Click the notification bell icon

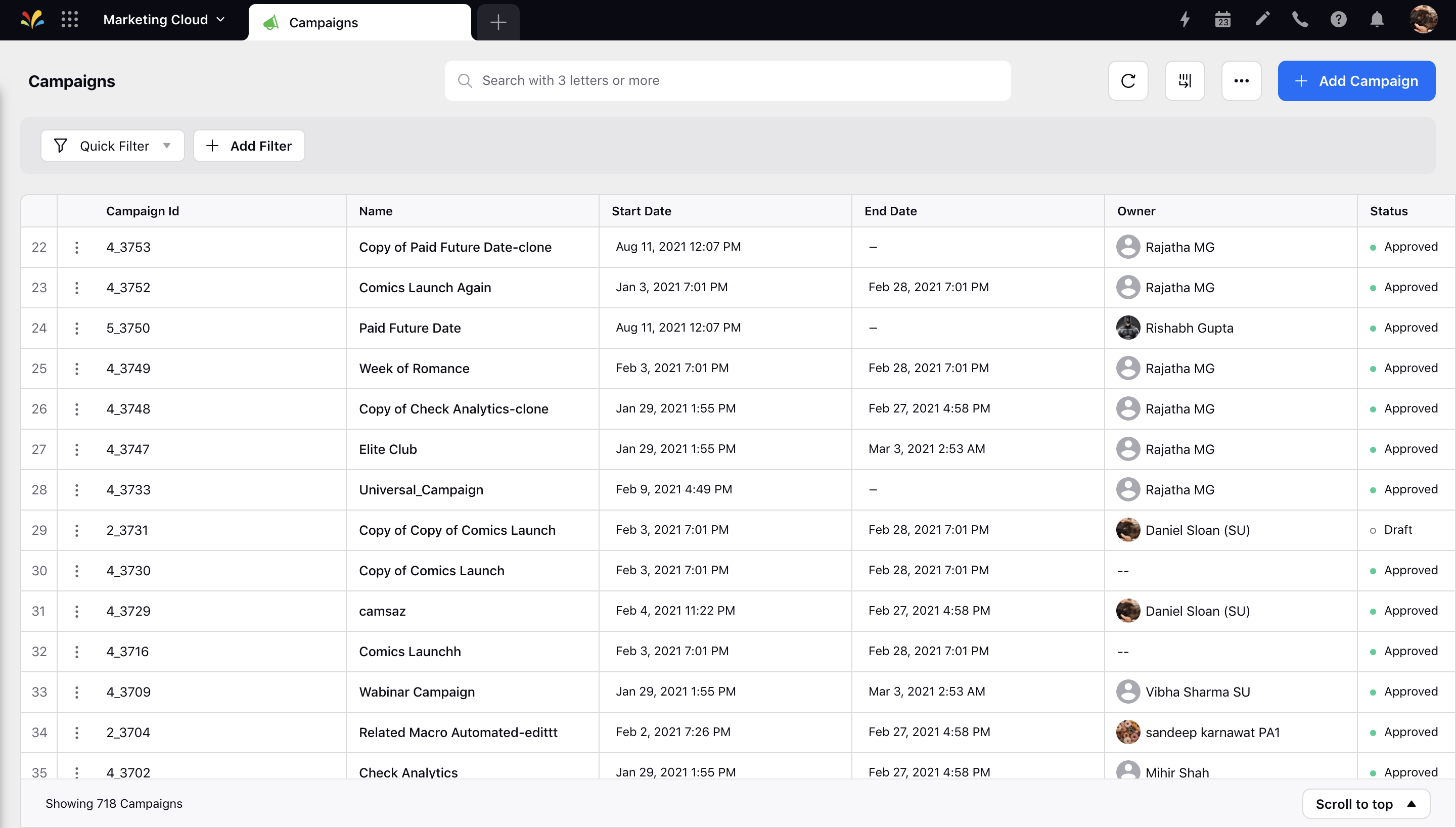1378,20
